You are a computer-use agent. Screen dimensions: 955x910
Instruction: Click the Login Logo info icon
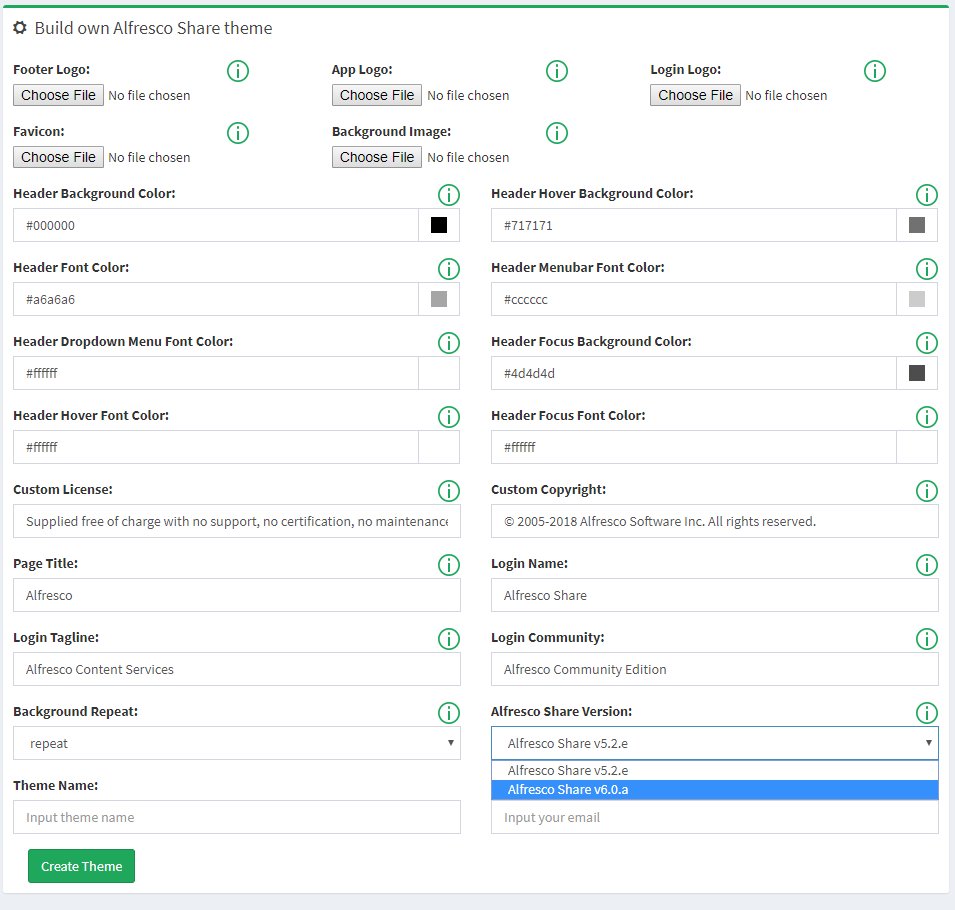(875, 71)
